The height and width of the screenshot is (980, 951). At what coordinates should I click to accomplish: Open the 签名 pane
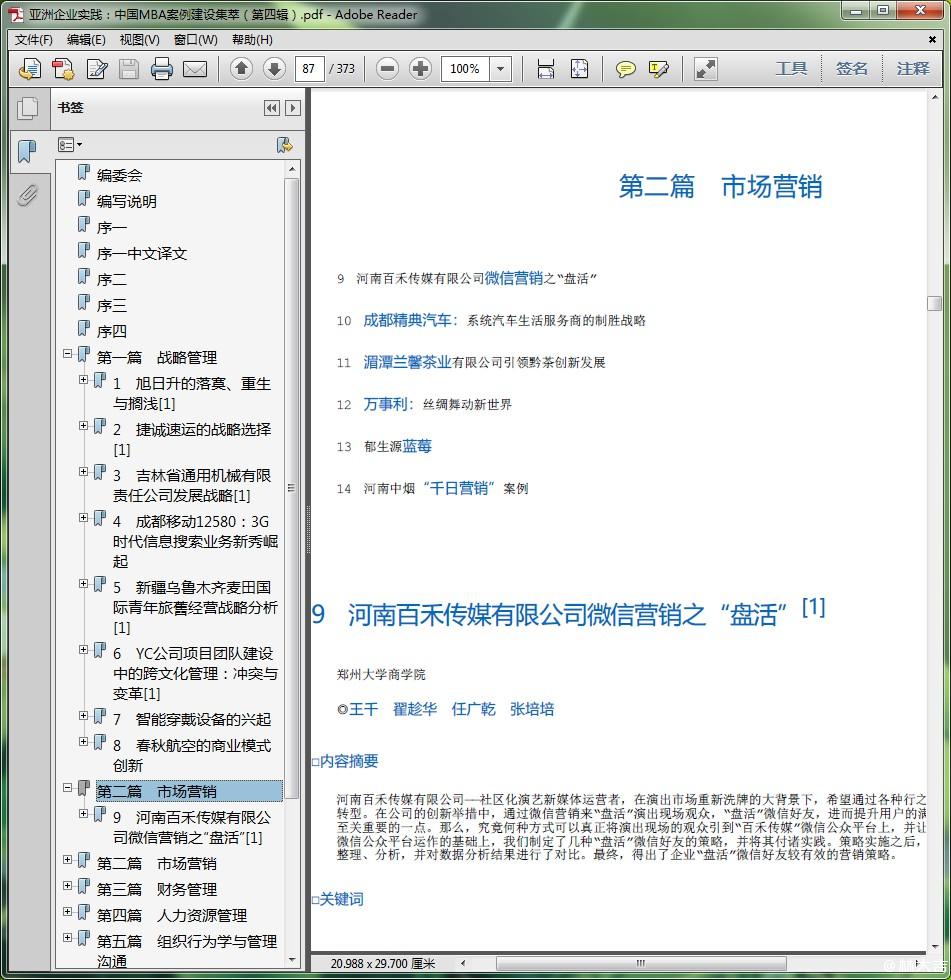(x=852, y=68)
